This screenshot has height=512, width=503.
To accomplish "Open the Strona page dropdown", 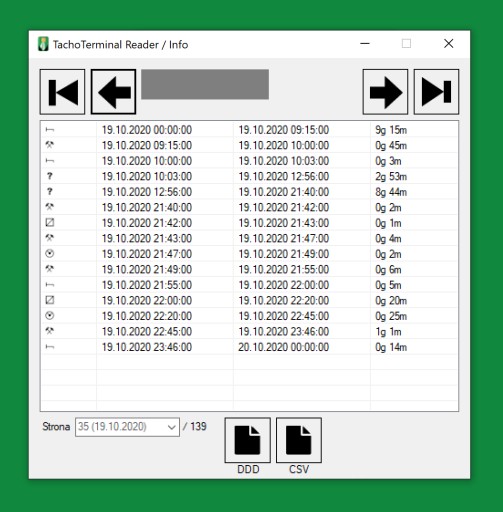I will [172, 427].
